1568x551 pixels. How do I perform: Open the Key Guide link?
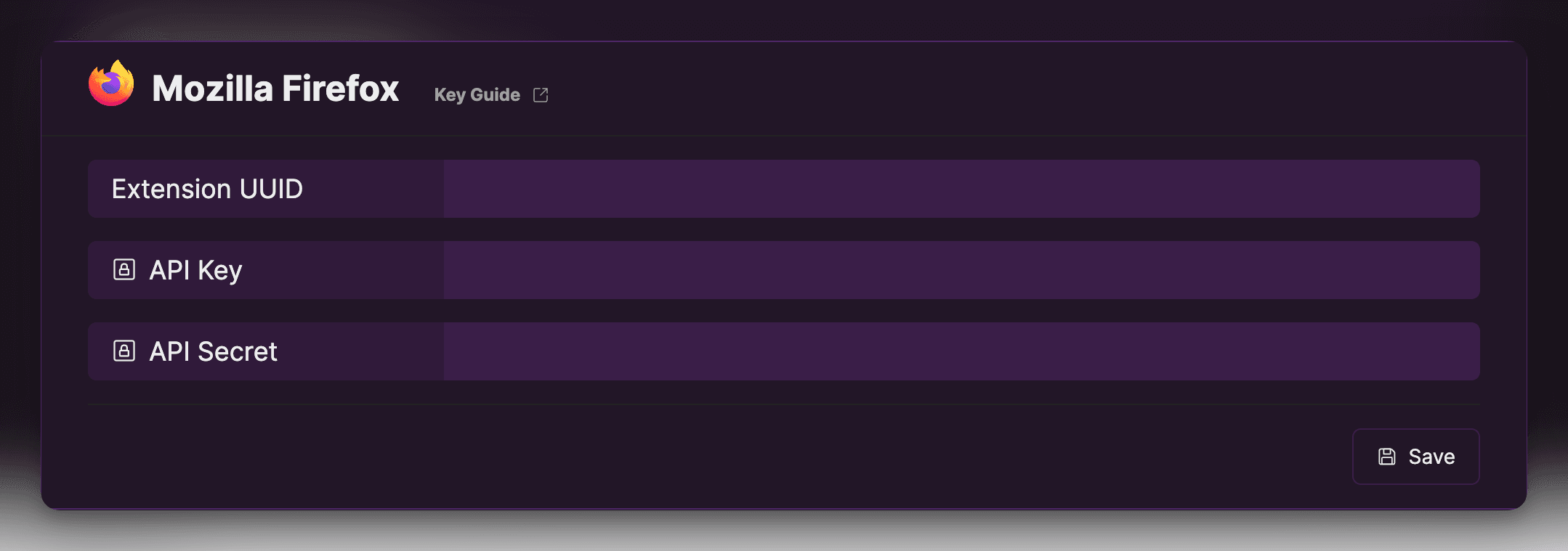point(477,95)
